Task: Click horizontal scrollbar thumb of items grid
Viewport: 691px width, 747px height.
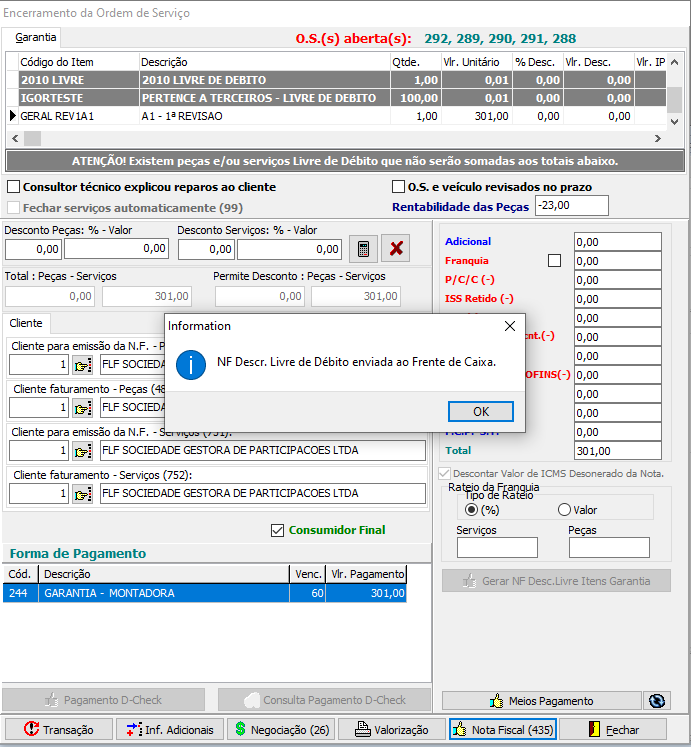Action: click(32, 139)
